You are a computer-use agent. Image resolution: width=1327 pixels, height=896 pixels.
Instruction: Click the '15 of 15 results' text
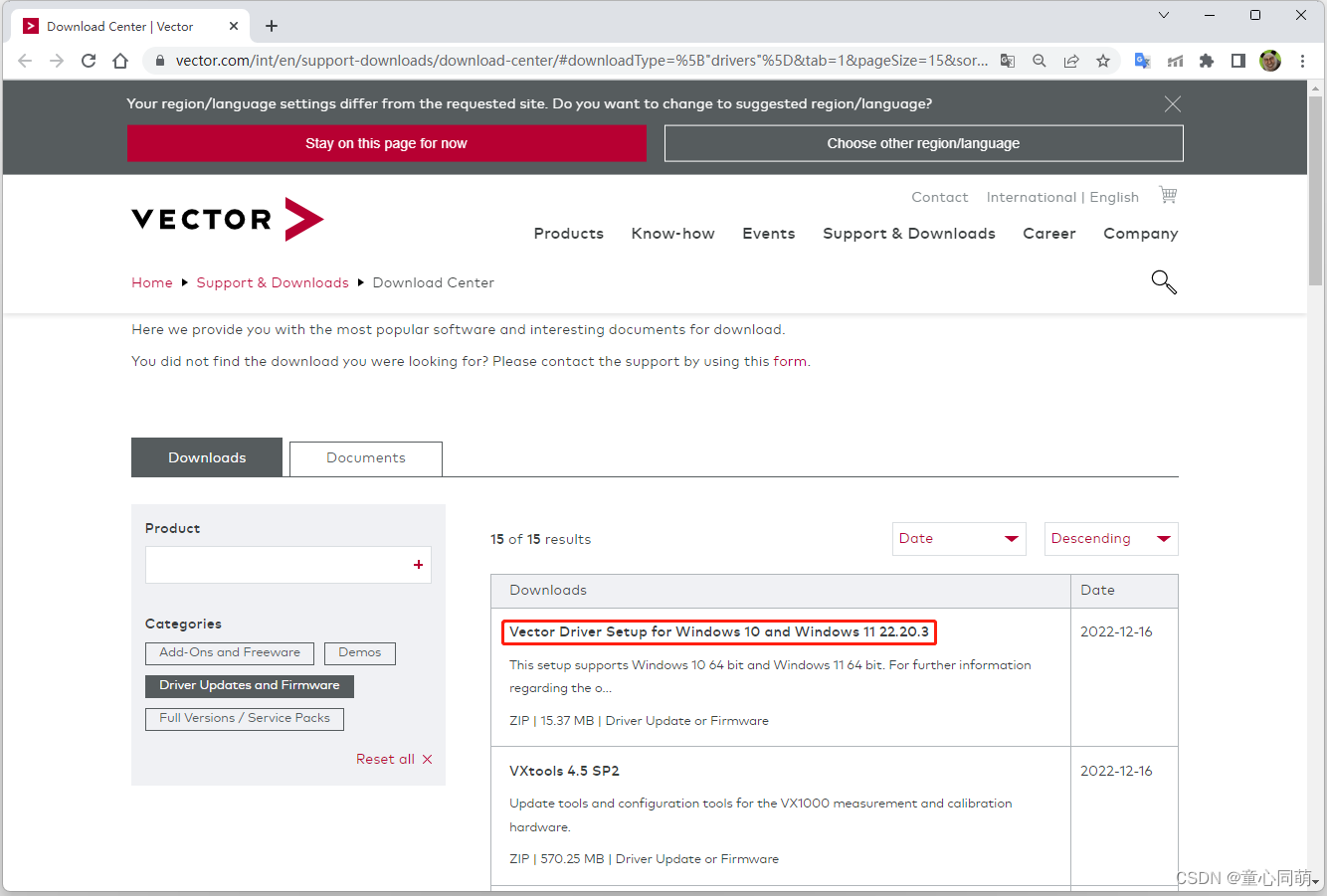[x=540, y=539]
